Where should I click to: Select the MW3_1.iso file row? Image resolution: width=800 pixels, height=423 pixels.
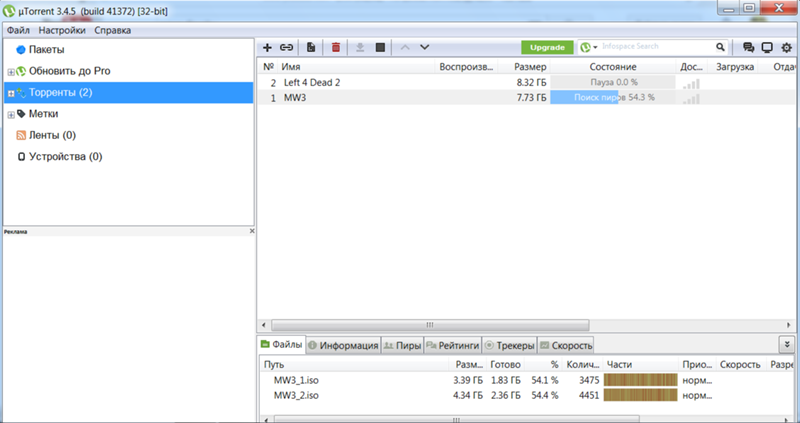[x=528, y=380]
